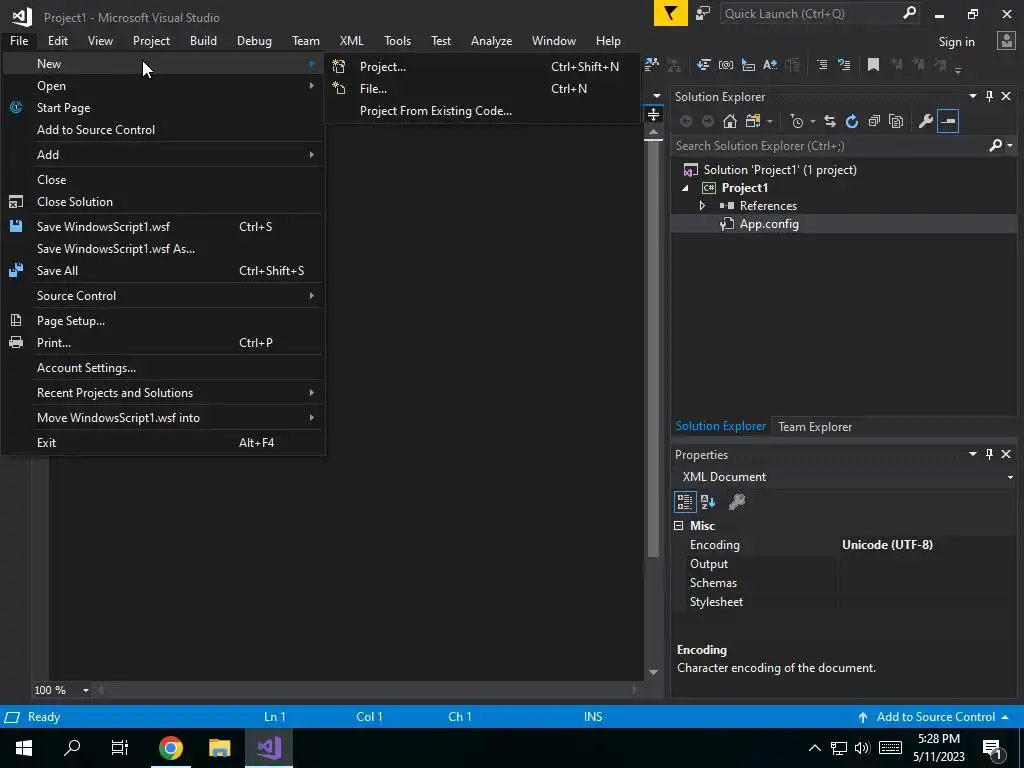Image resolution: width=1024 pixels, height=768 pixels.
Task: Click the Solution and Folders view icon
Action: 753,121
